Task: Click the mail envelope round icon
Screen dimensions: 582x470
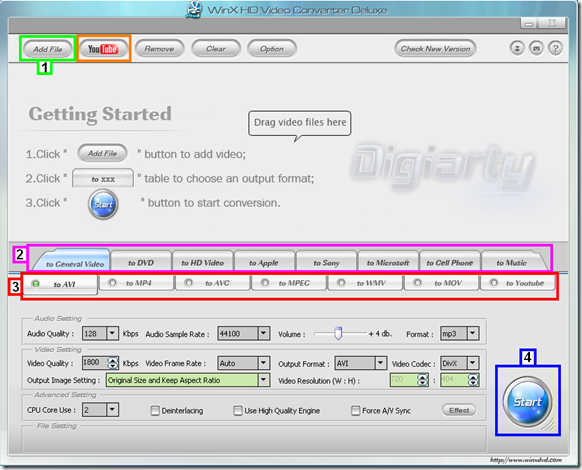Action: (x=536, y=48)
